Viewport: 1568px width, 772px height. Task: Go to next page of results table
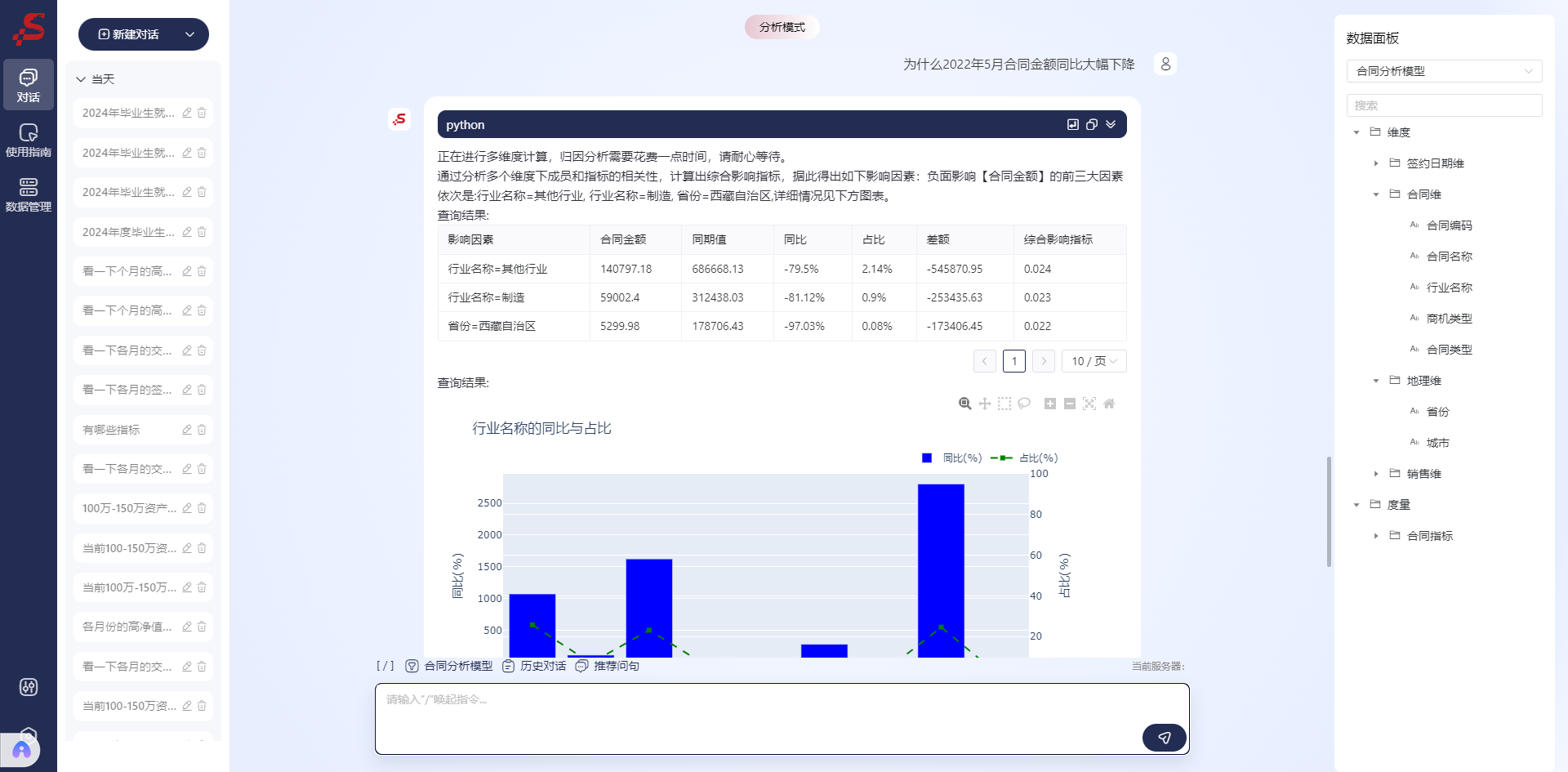pos(1044,361)
